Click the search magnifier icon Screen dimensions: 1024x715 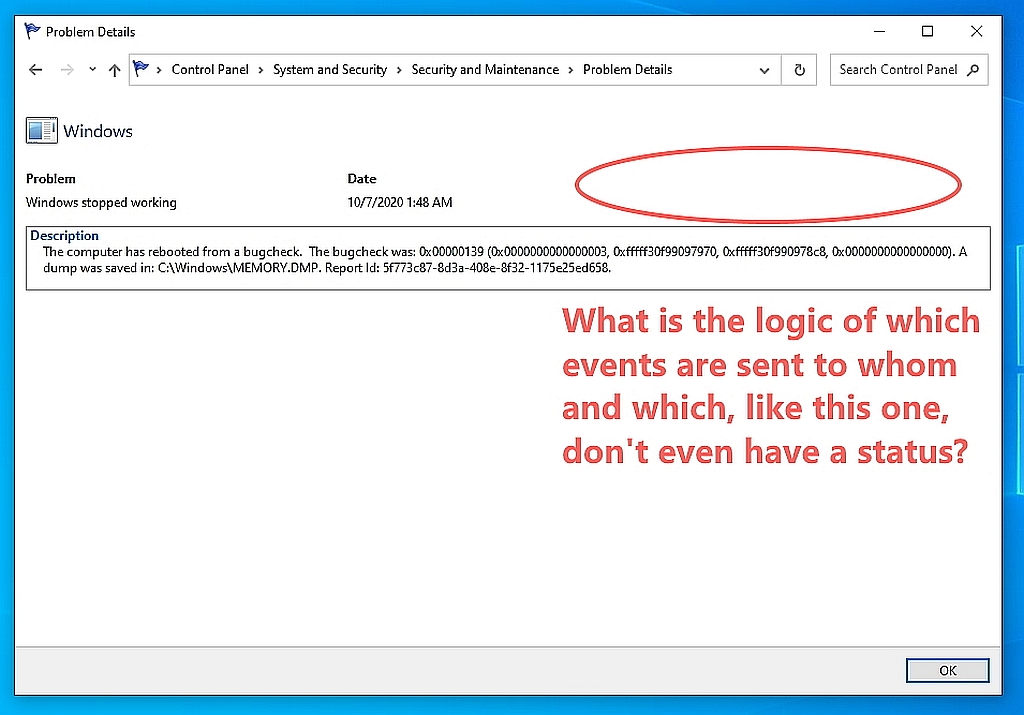973,69
